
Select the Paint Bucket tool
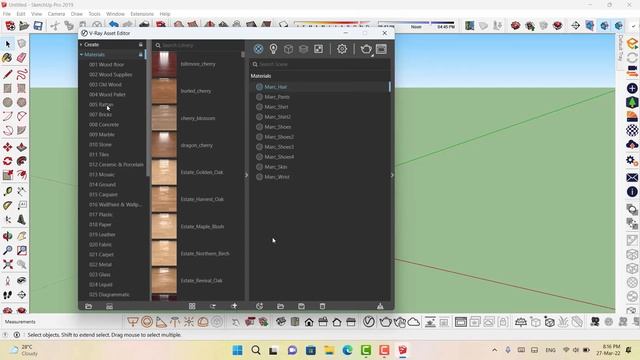(7, 58)
